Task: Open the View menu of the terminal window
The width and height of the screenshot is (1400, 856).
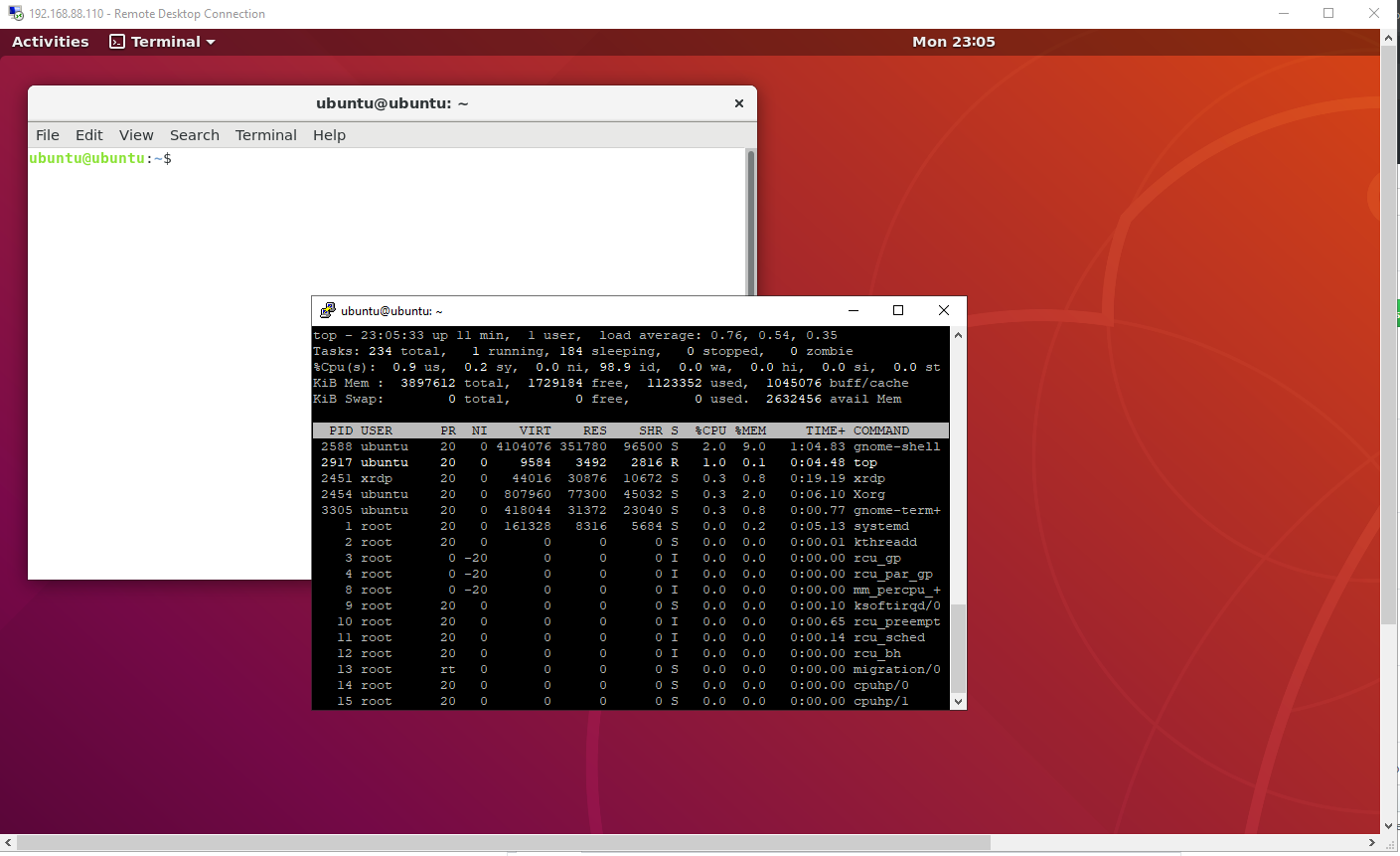Action: [x=136, y=135]
